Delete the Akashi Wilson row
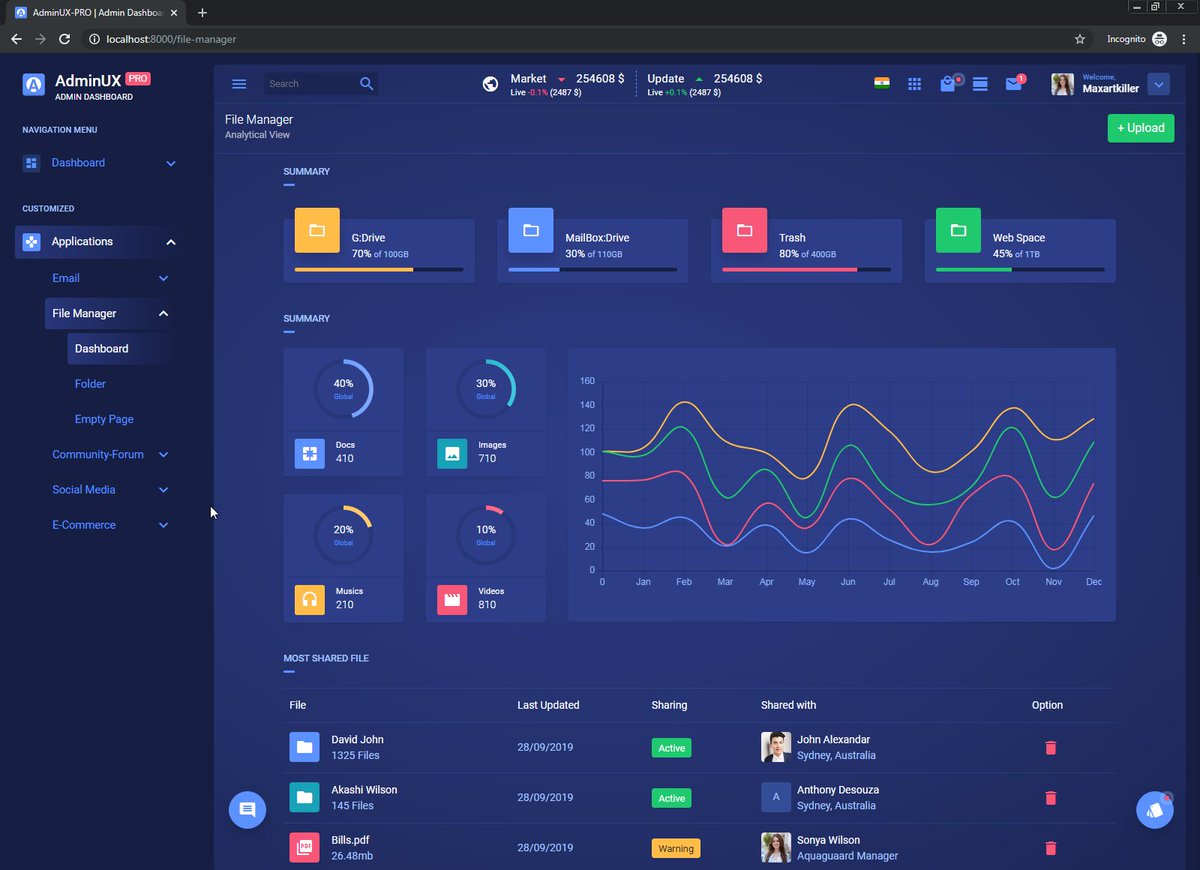Image resolution: width=1200 pixels, height=870 pixels. pyautogui.click(x=1050, y=797)
